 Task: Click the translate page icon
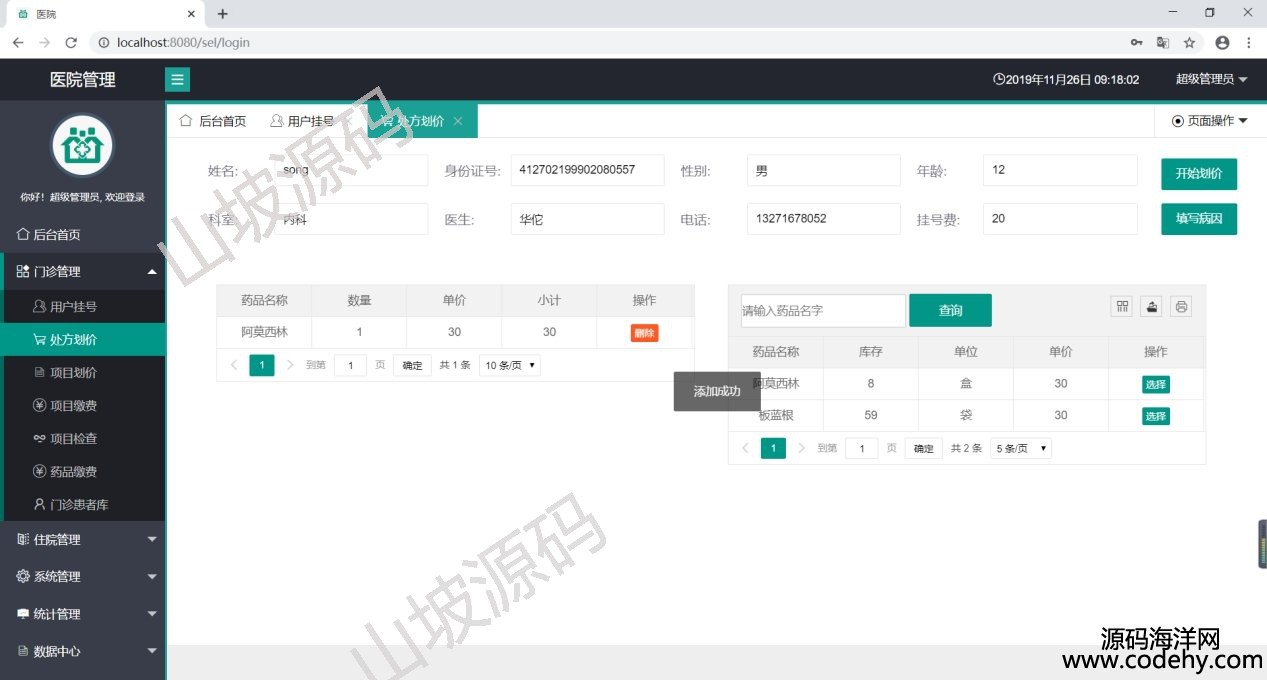point(1163,43)
